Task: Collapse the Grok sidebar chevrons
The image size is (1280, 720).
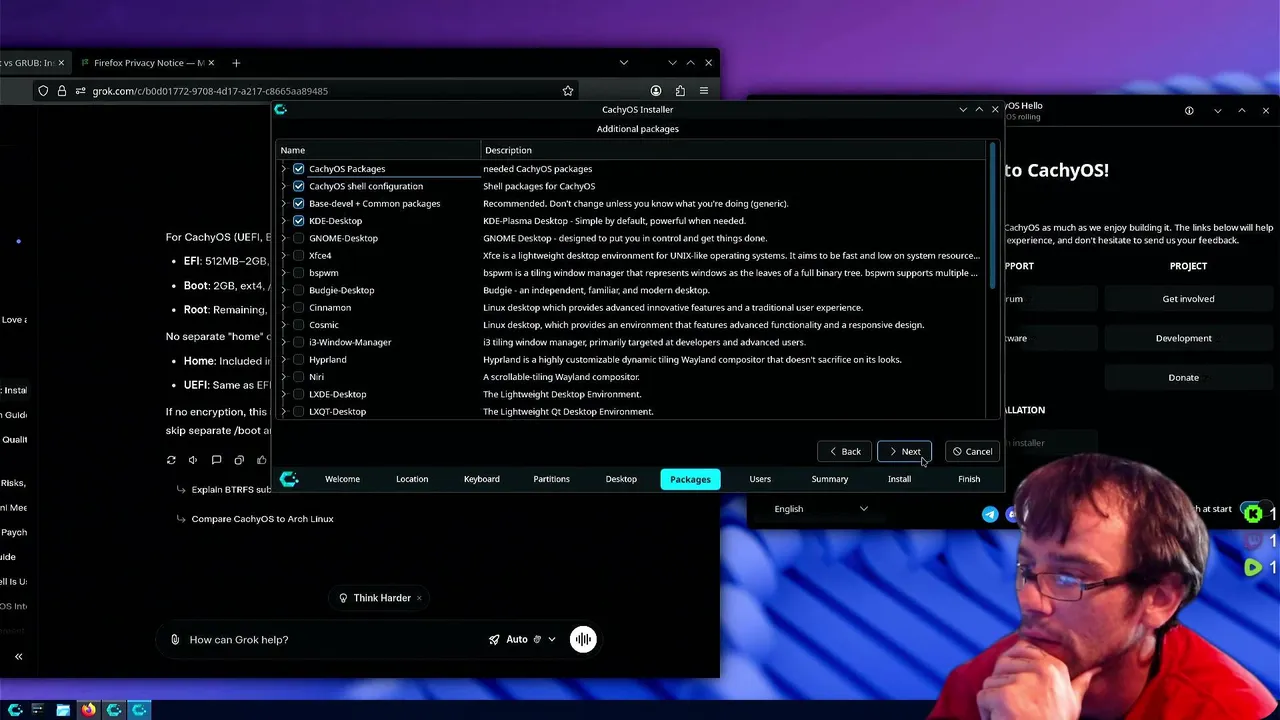Action: coord(18,657)
